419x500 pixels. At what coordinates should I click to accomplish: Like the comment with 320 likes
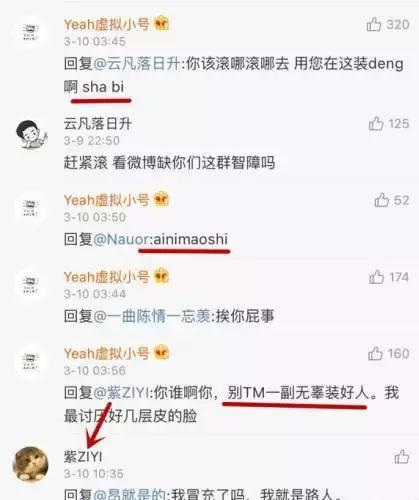[x=374, y=24]
